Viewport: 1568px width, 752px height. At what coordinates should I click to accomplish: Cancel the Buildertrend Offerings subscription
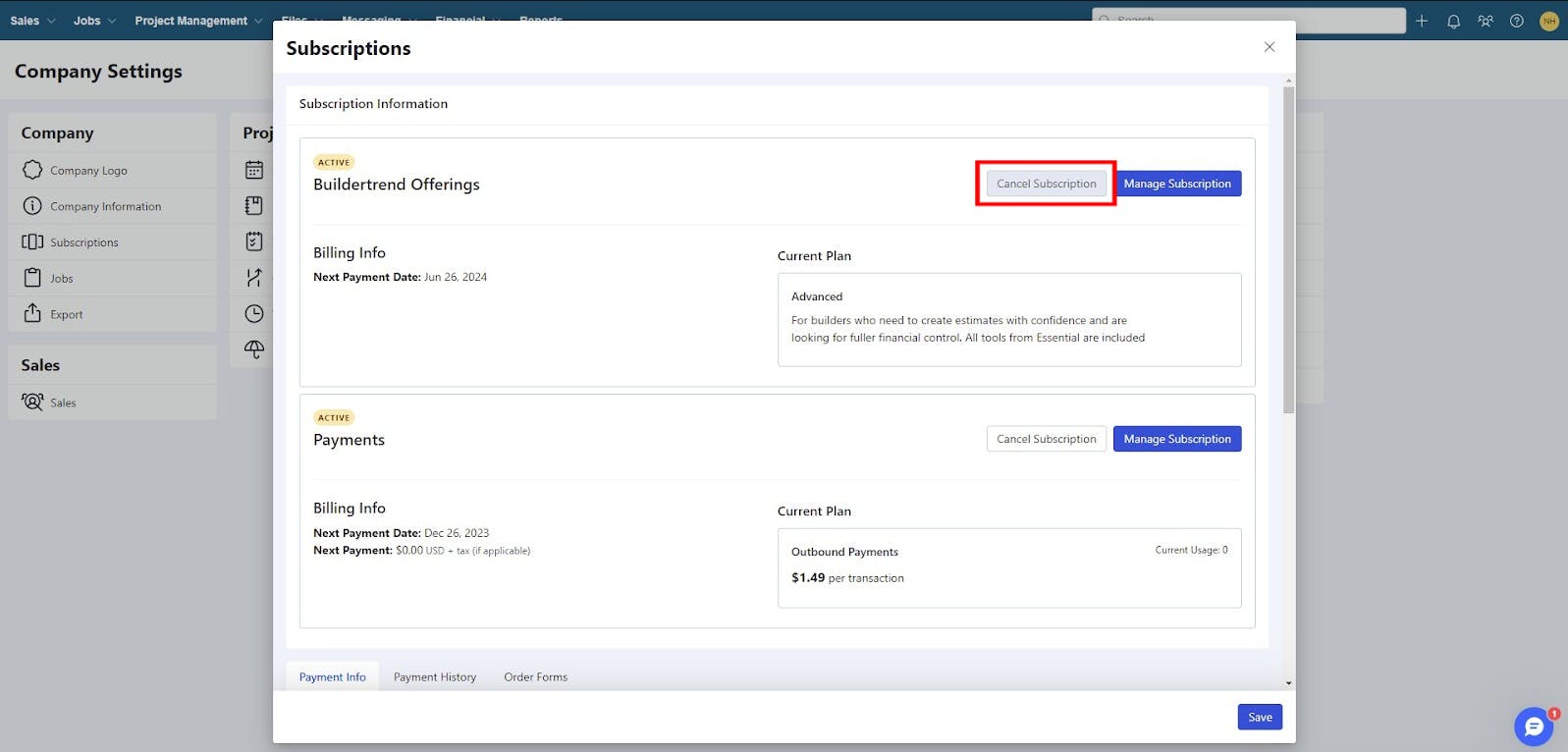point(1047,184)
